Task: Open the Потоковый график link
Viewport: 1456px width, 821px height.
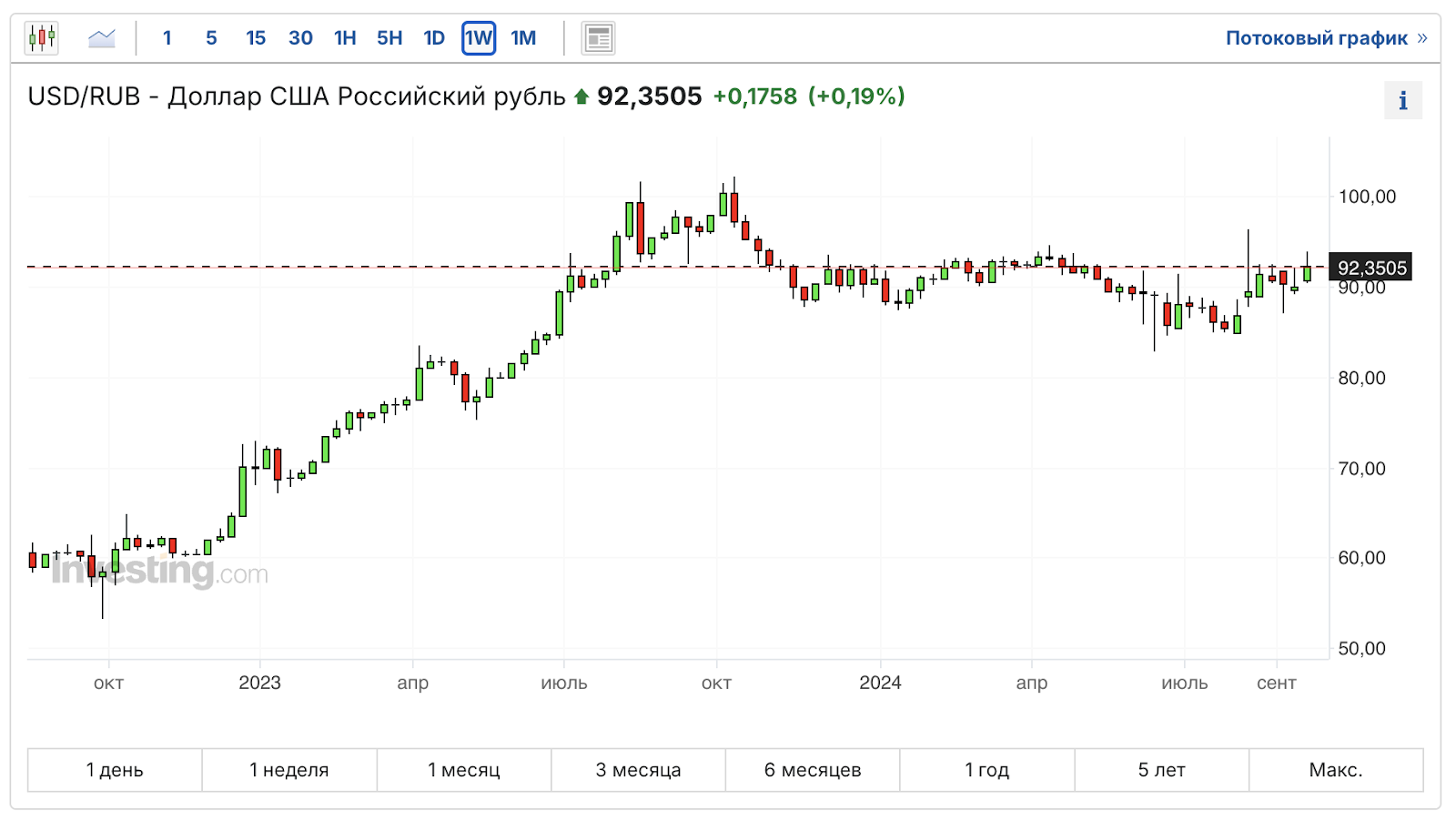Action: click(x=1326, y=38)
